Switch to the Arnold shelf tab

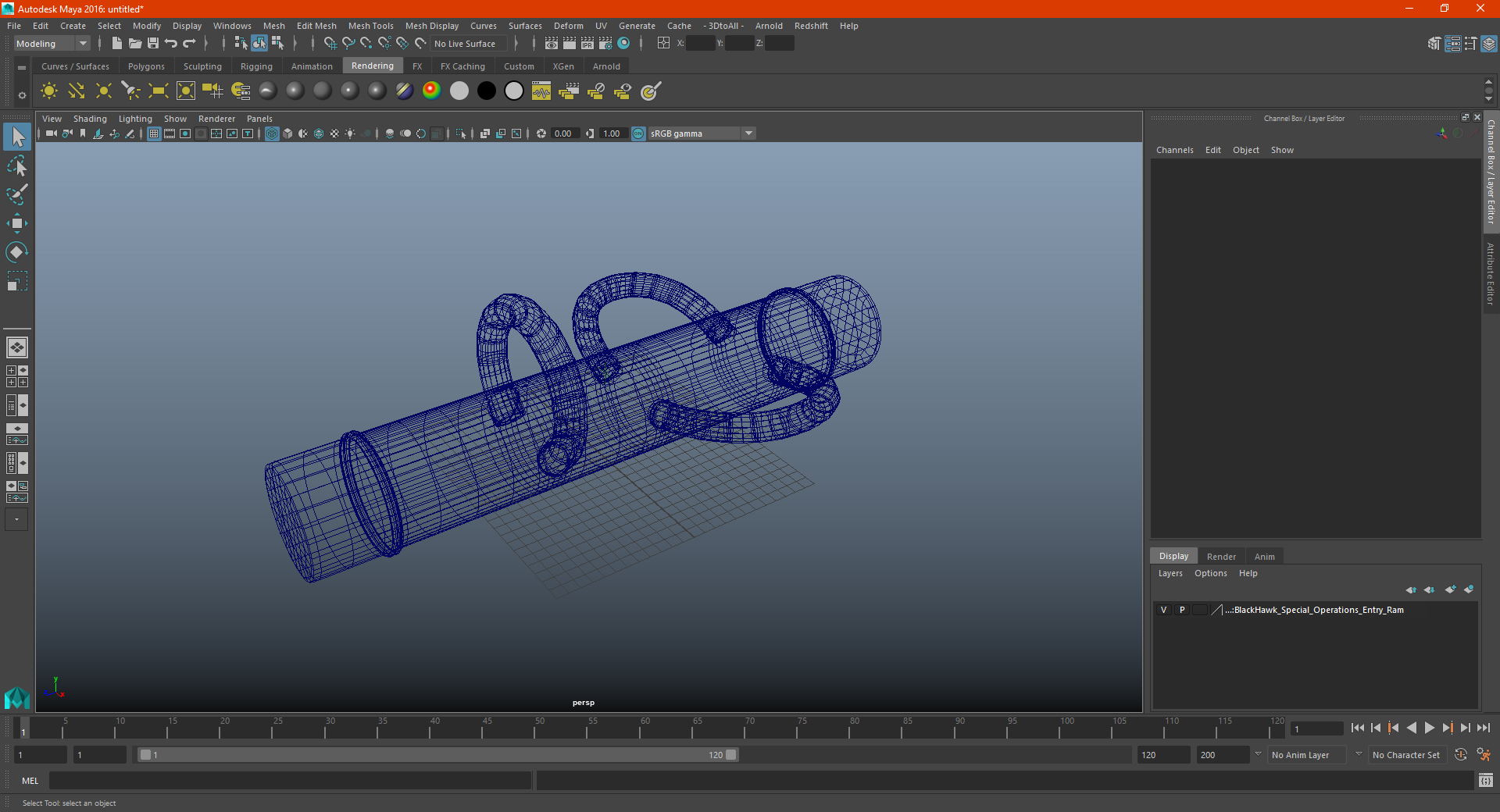[x=606, y=66]
